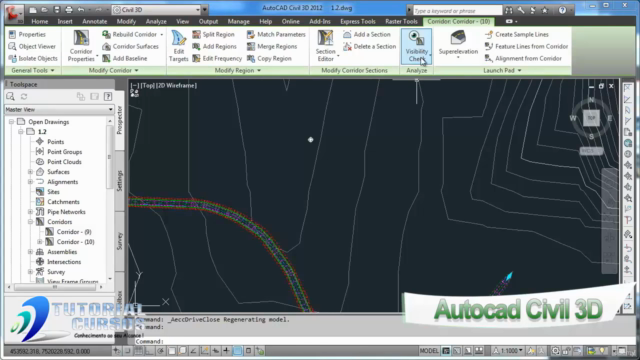Click Merge Regions

coord(272,47)
